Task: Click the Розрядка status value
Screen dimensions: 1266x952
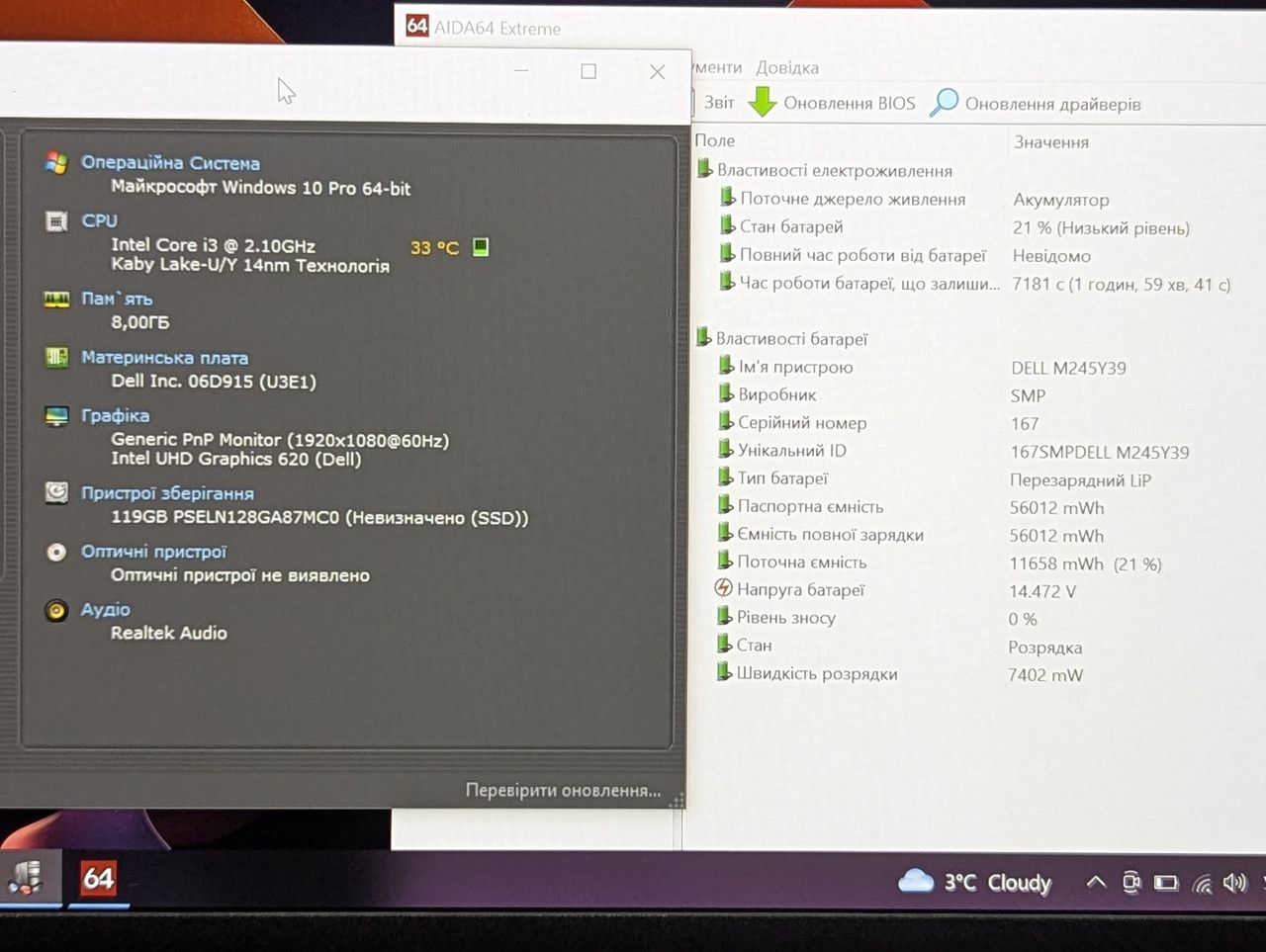Action: (1045, 648)
